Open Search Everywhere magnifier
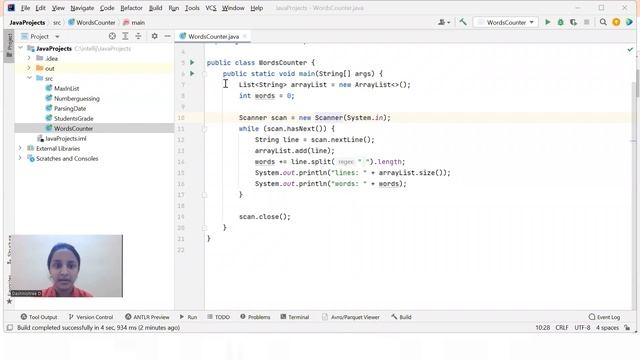The width and height of the screenshot is (640, 360). coord(603,22)
